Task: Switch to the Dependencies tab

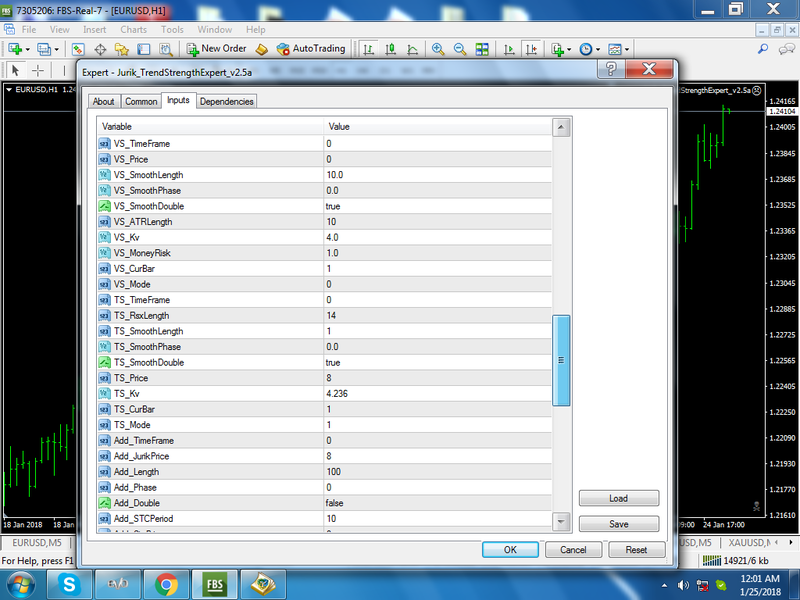Action: point(227,102)
